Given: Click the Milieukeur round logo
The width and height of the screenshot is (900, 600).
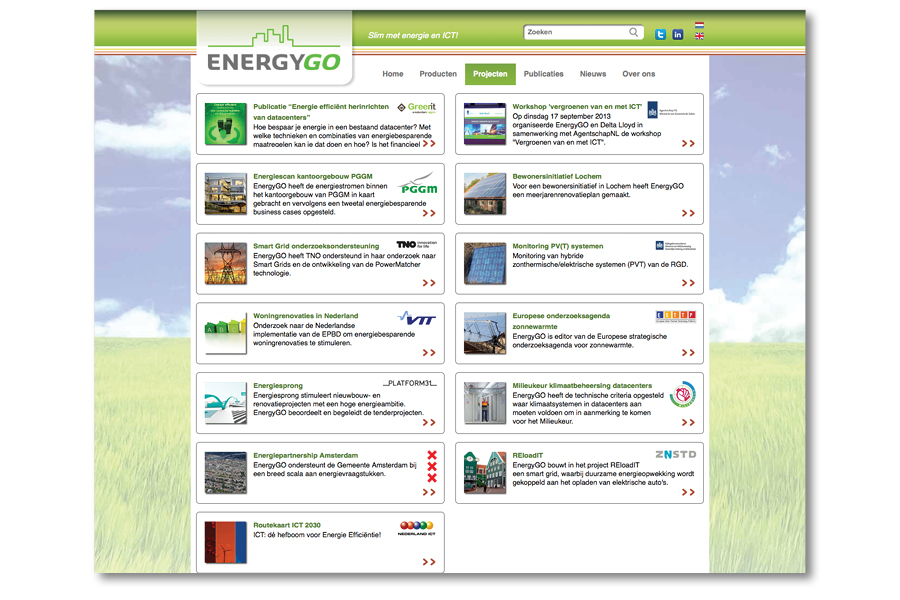Looking at the screenshot, I should tap(682, 394).
